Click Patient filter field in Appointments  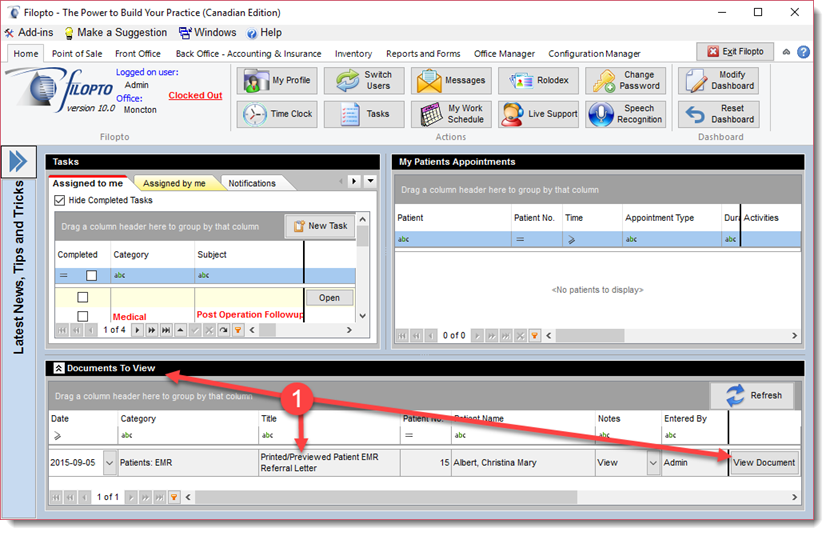453,239
